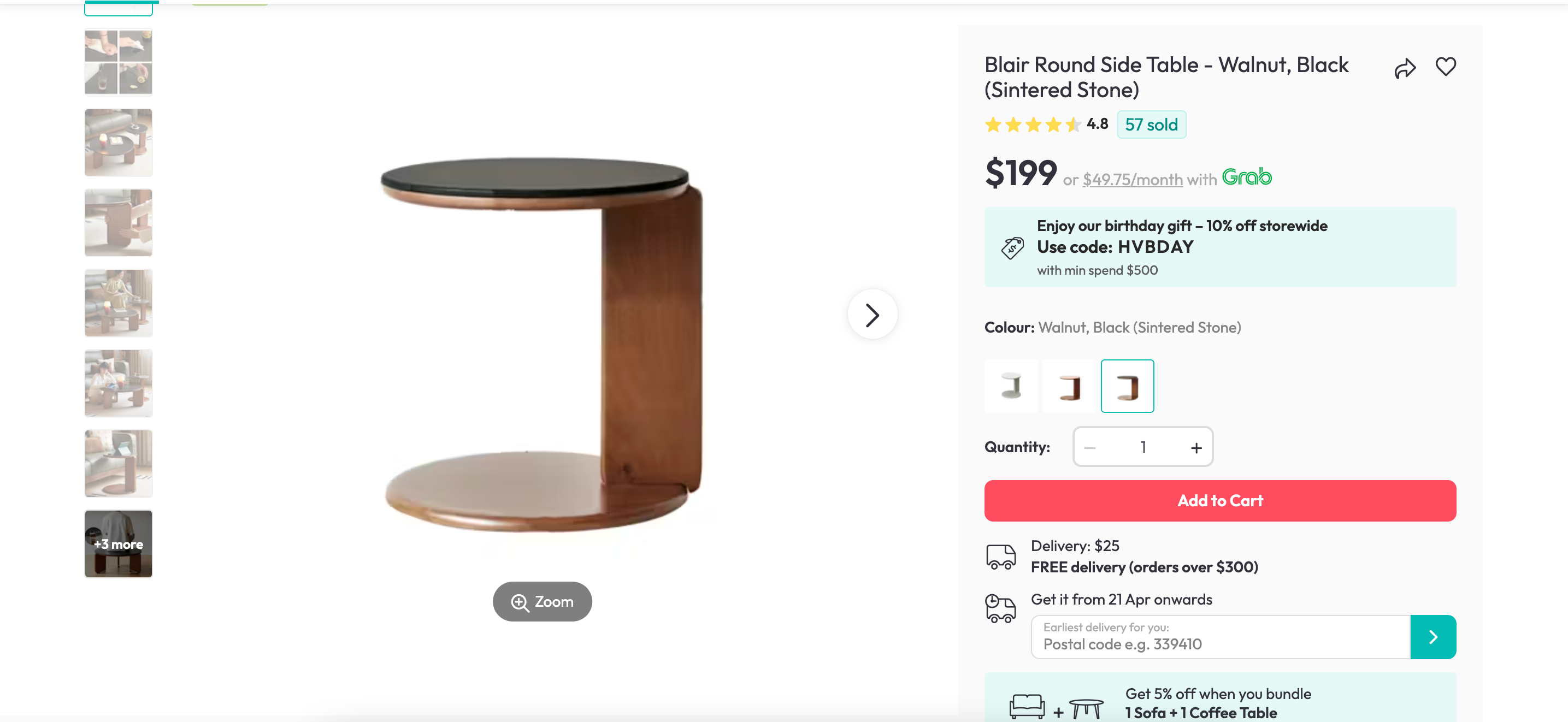
Task: Select the white side table colour option
Action: (1010, 385)
